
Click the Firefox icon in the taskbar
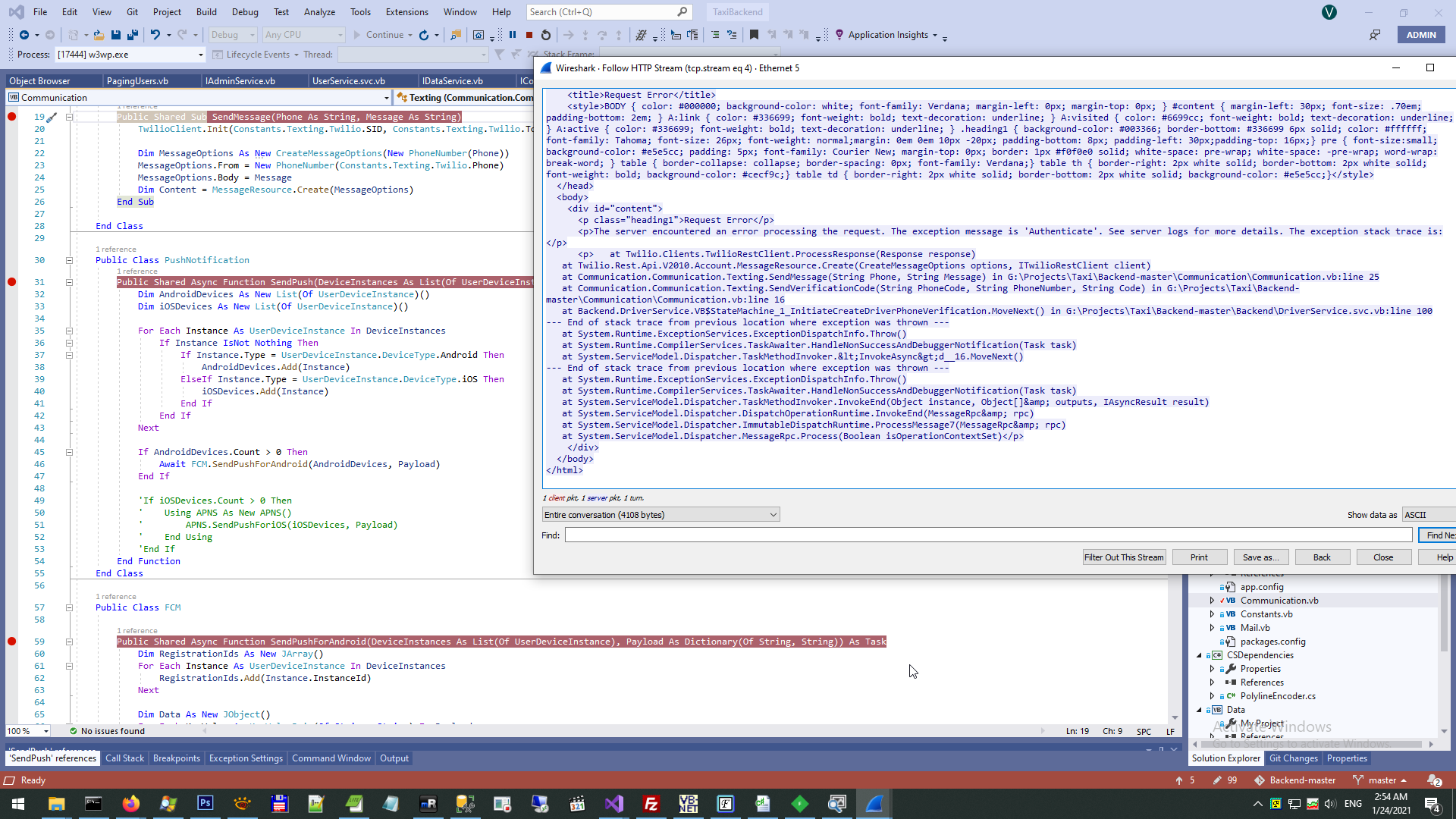coord(130,804)
